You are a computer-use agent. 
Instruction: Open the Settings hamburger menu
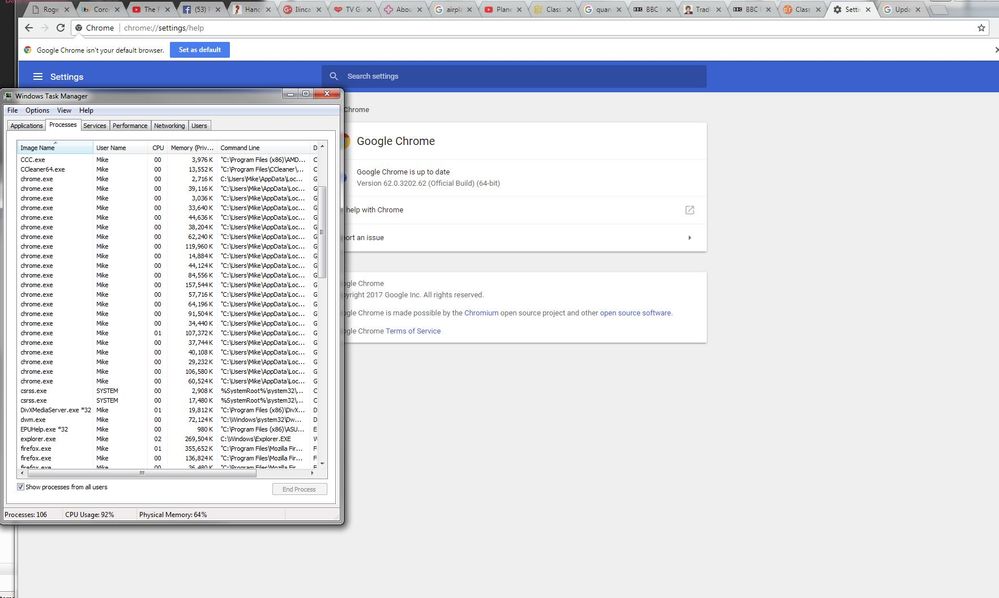(x=38, y=77)
